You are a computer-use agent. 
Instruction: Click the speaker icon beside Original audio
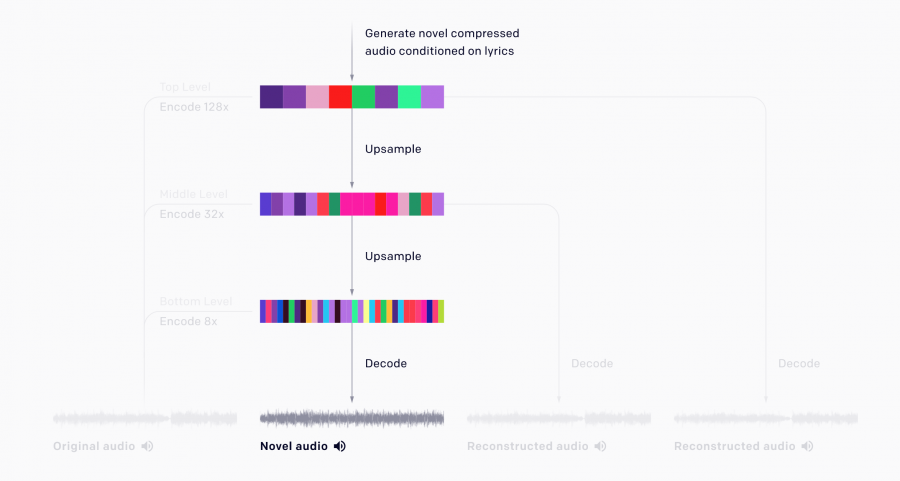point(147,446)
